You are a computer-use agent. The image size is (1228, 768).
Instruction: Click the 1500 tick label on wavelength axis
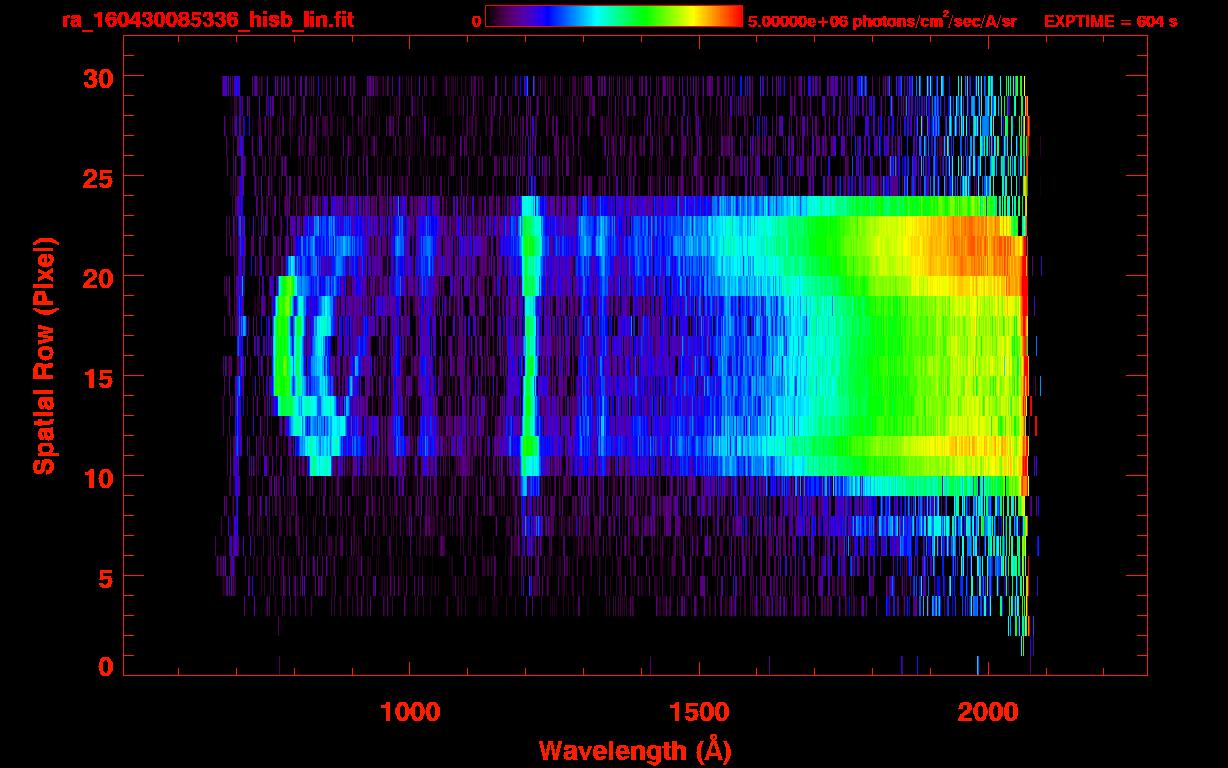click(x=698, y=712)
